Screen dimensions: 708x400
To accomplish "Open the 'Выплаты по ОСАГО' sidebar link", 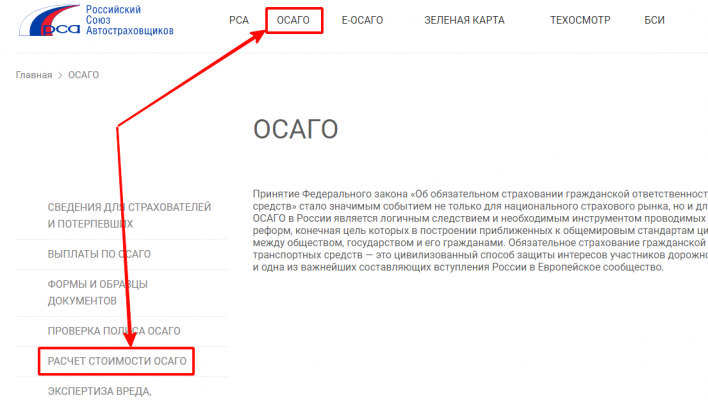I will [100, 254].
